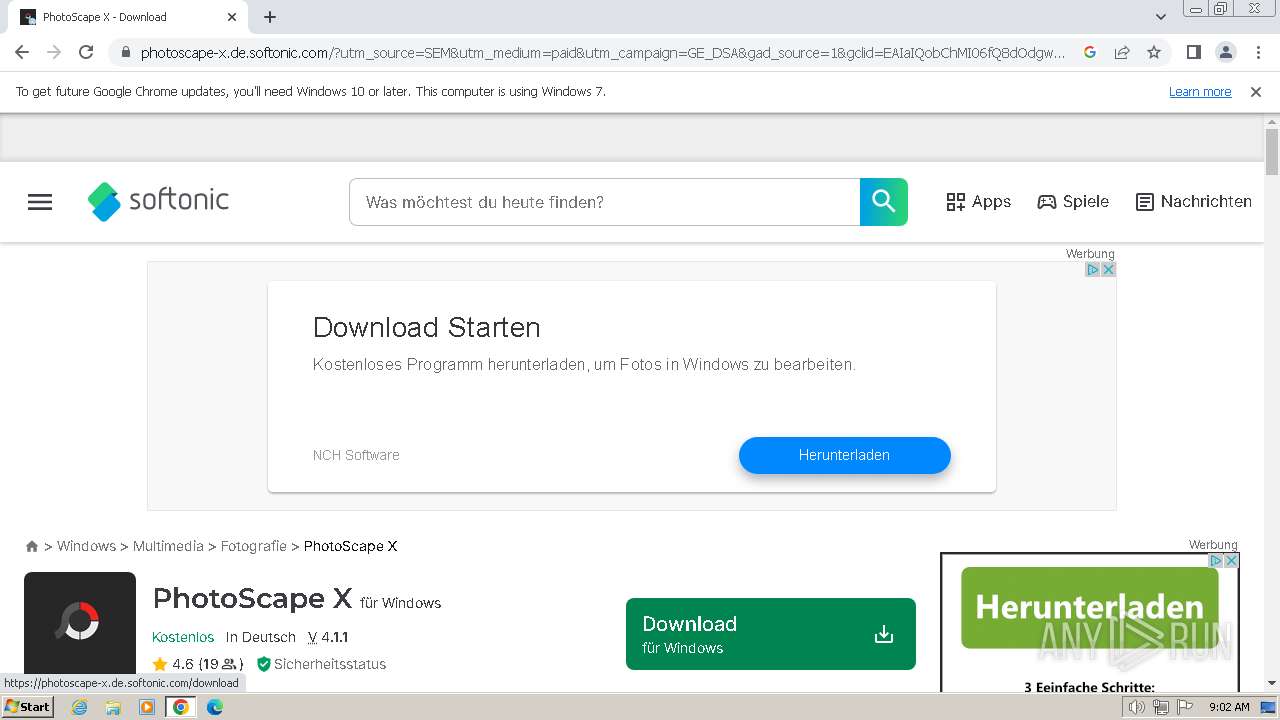
Task: Click the PhotoScape X app icon
Action: (80, 624)
